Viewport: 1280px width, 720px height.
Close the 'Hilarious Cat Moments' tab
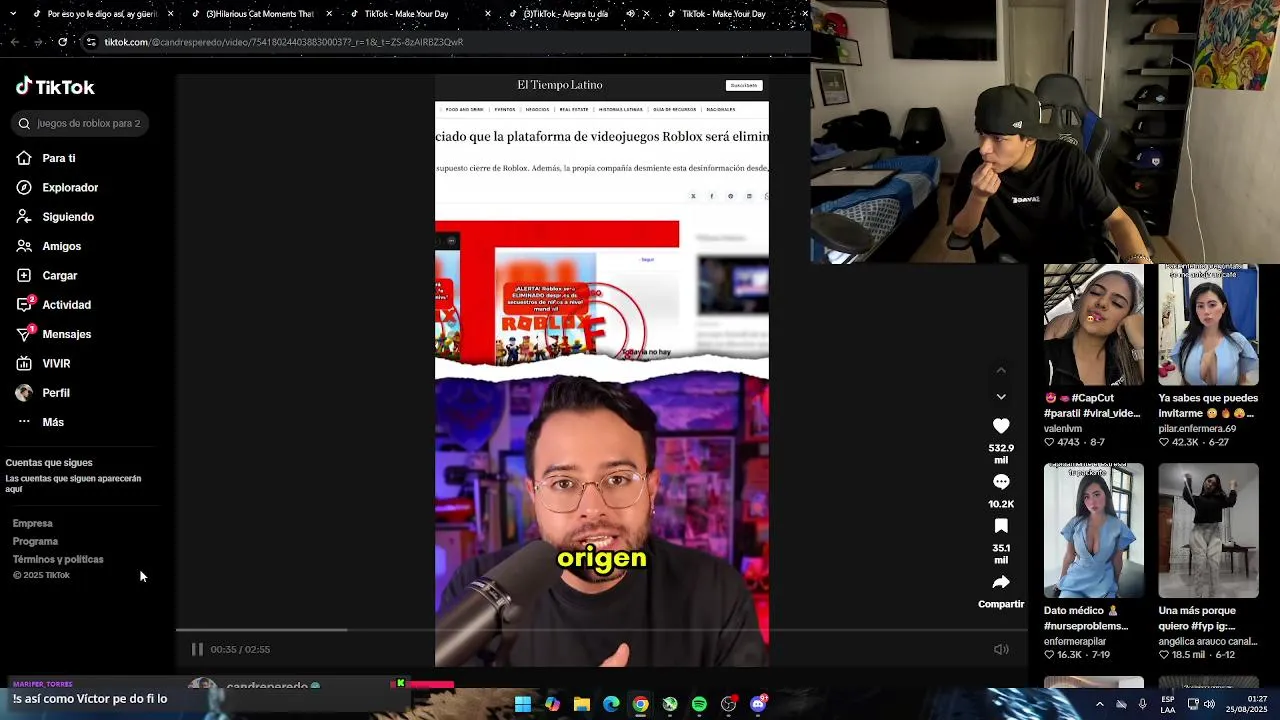tap(329, 14)
